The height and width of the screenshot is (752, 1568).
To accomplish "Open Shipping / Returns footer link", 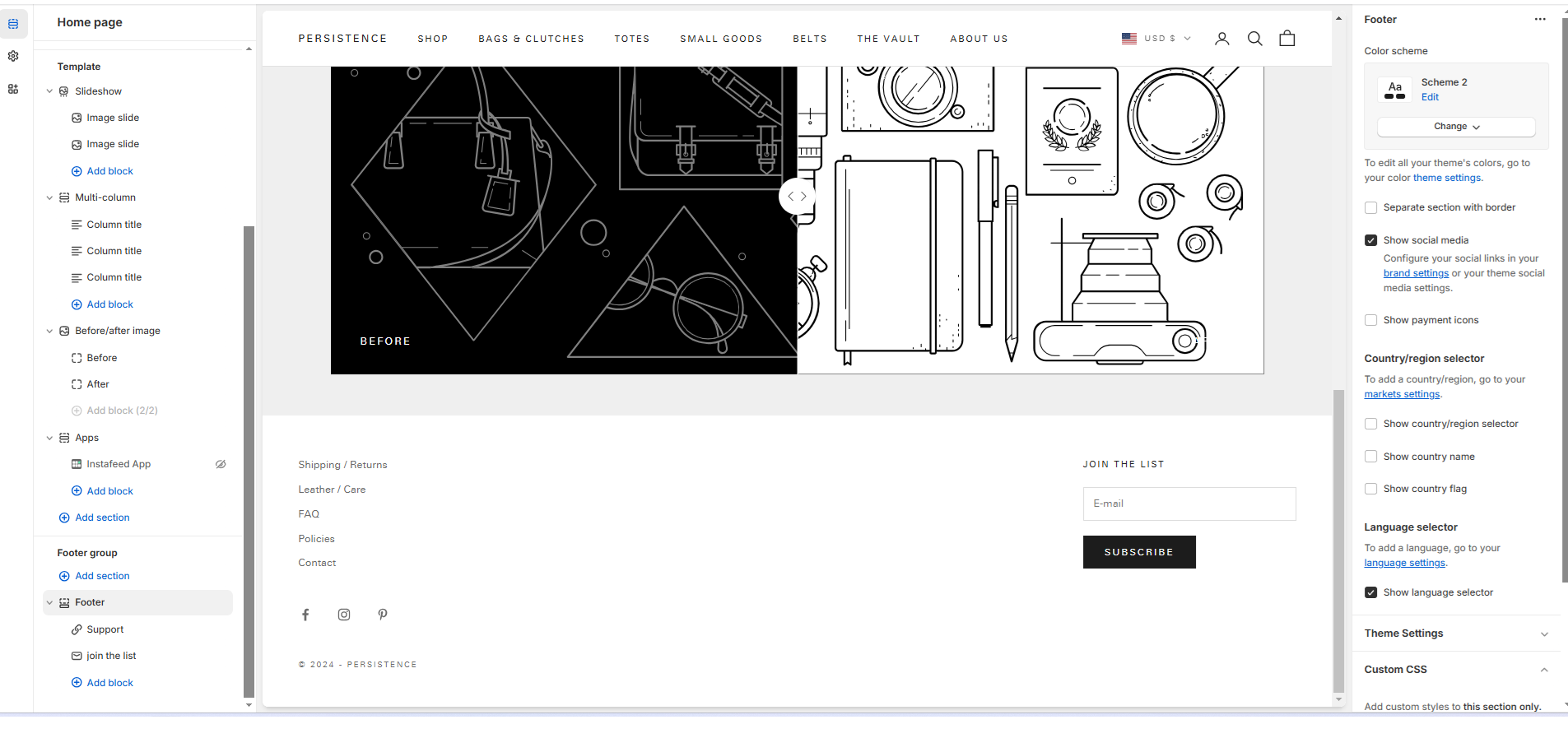I will [x=342, y=465].
